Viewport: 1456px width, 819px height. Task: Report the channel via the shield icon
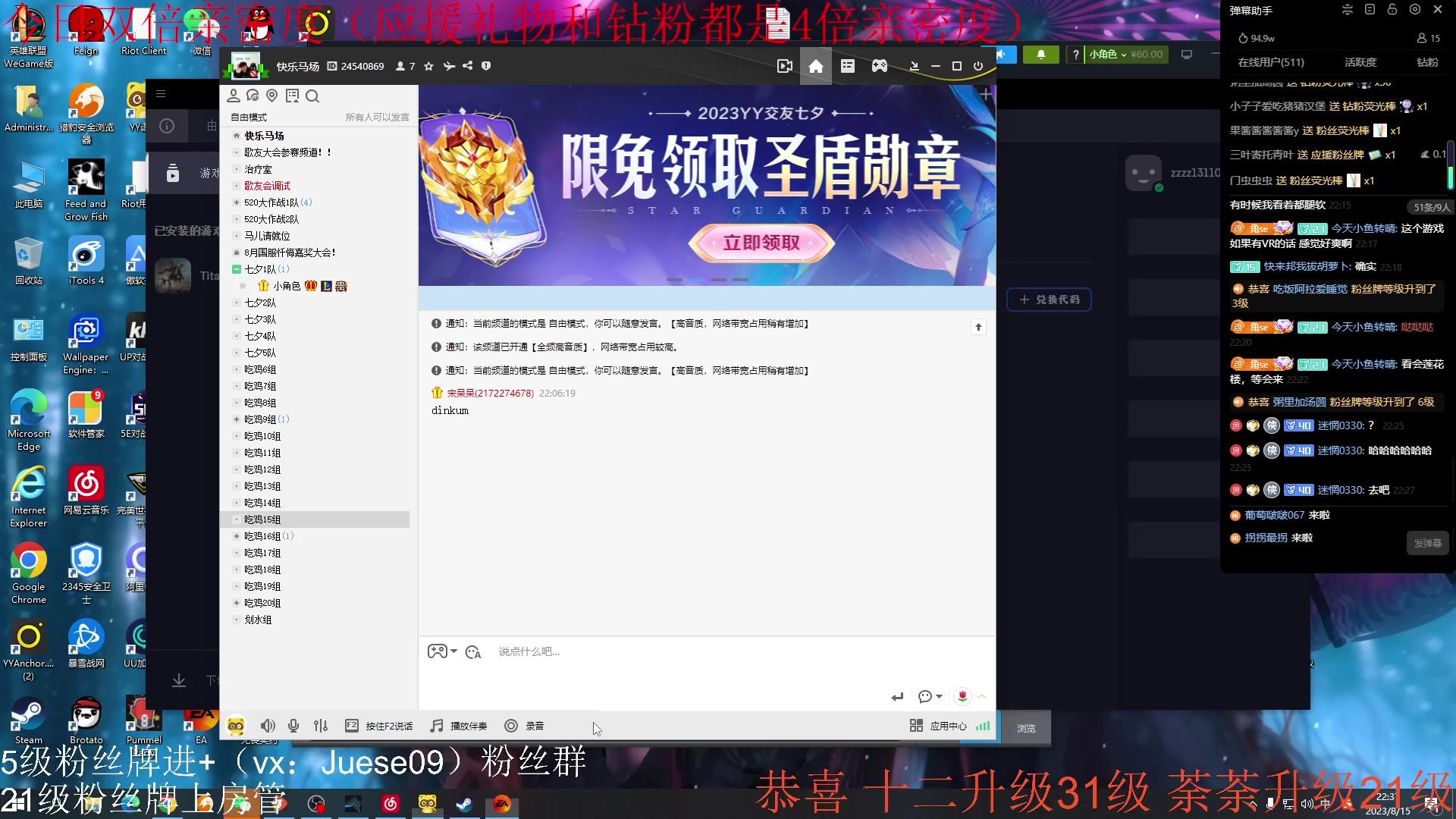click(486, 66)
